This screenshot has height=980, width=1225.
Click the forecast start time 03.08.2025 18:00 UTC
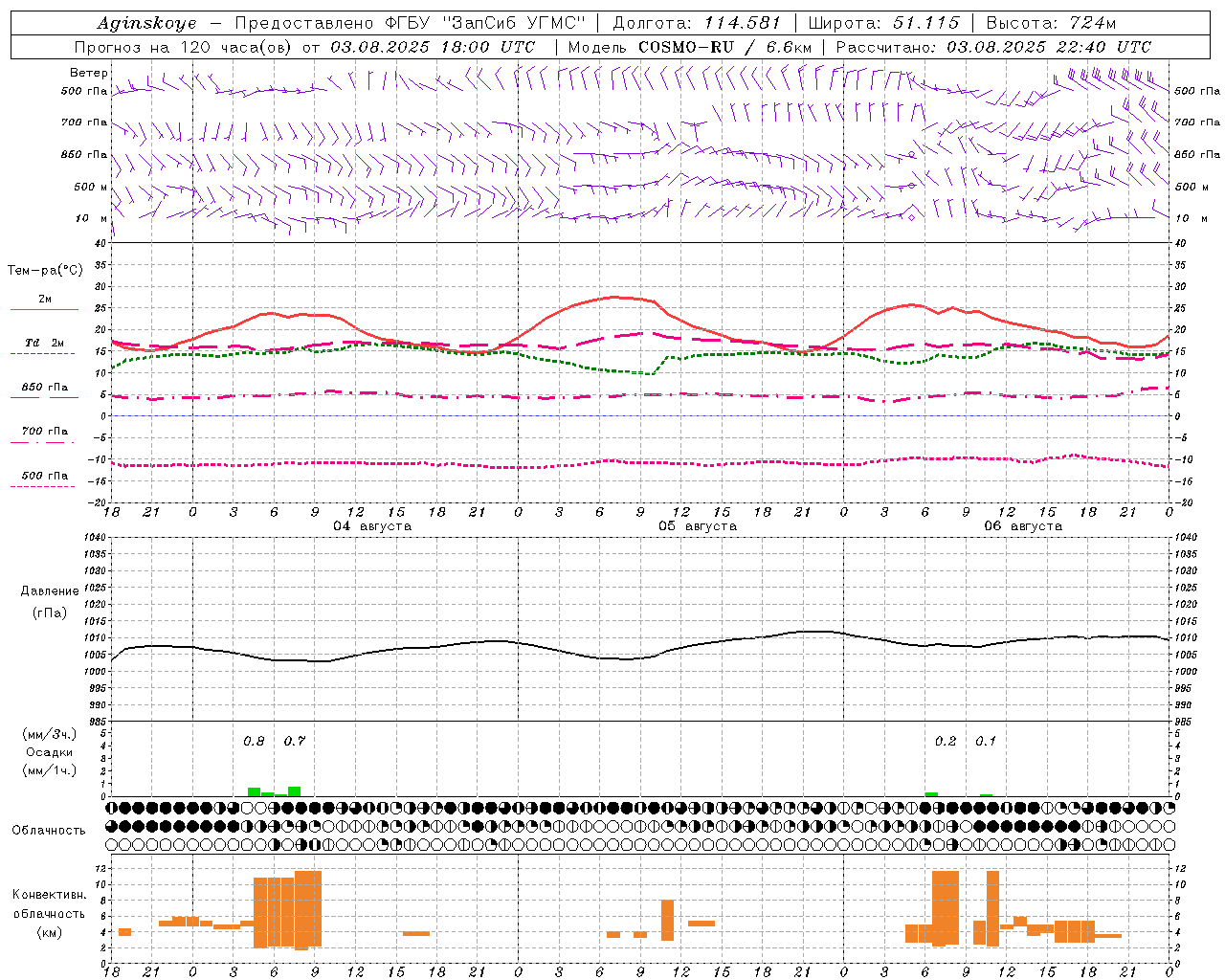coord(433,47)
